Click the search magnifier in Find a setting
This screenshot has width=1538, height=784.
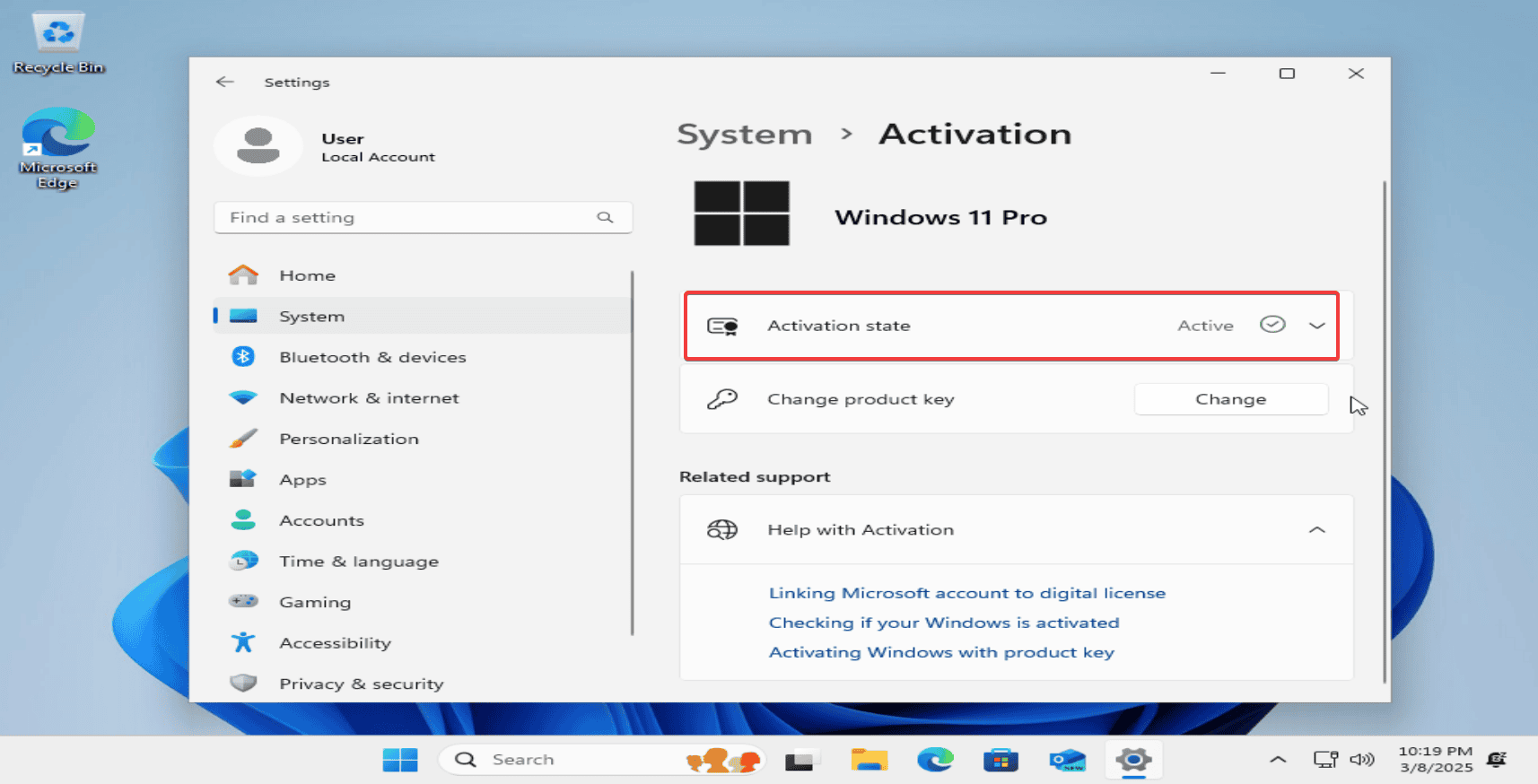click(605, 217)
